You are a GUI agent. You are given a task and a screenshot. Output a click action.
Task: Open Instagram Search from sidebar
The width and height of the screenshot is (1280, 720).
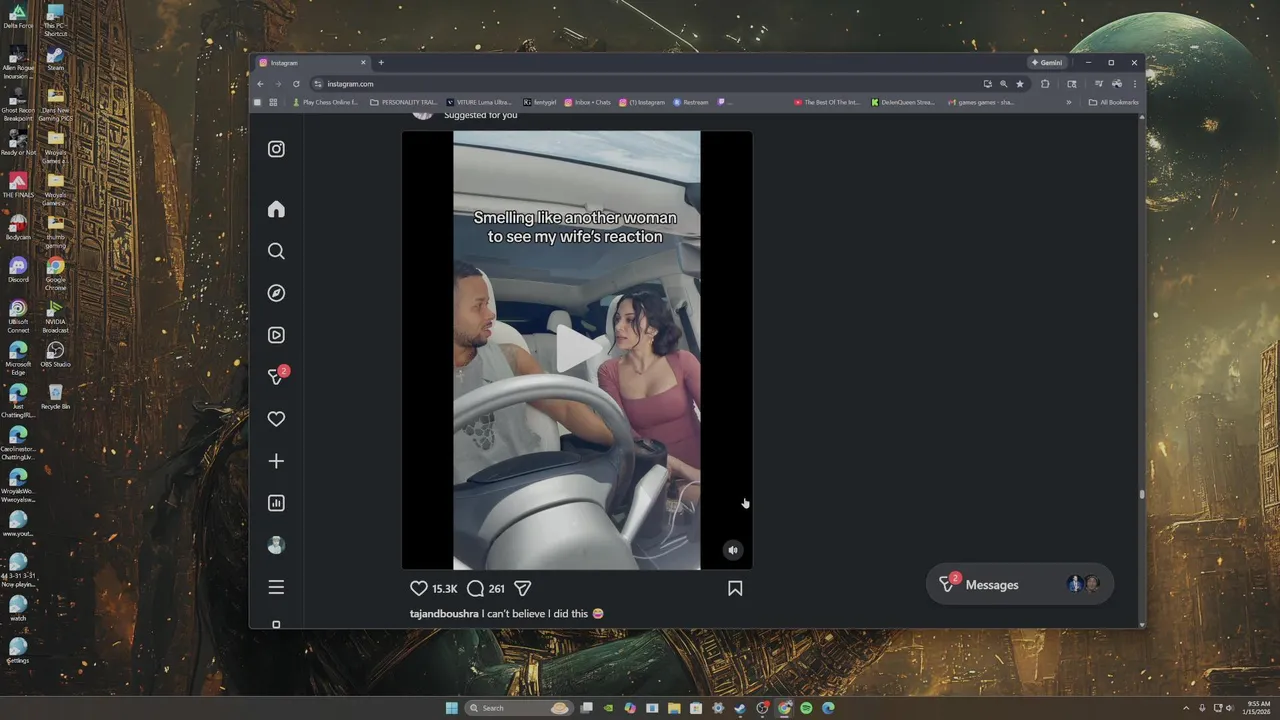tap(276, 251)
